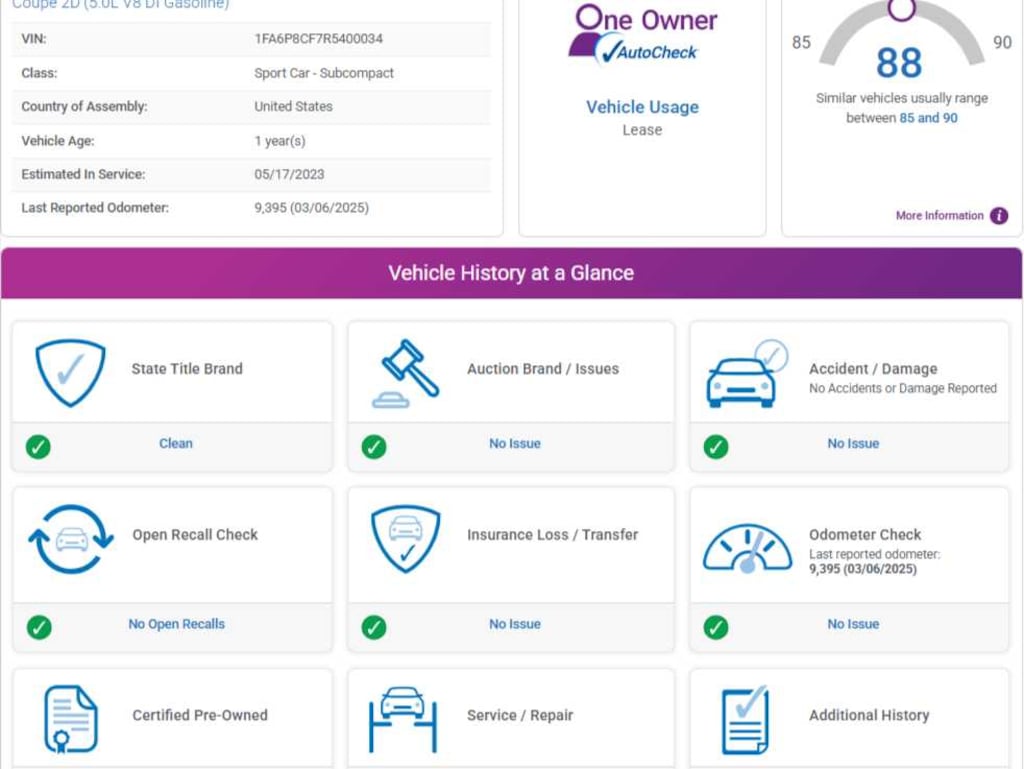Click the Accident / Damage car icon
Screen dimensions: 1024x769
coord(746,374)
